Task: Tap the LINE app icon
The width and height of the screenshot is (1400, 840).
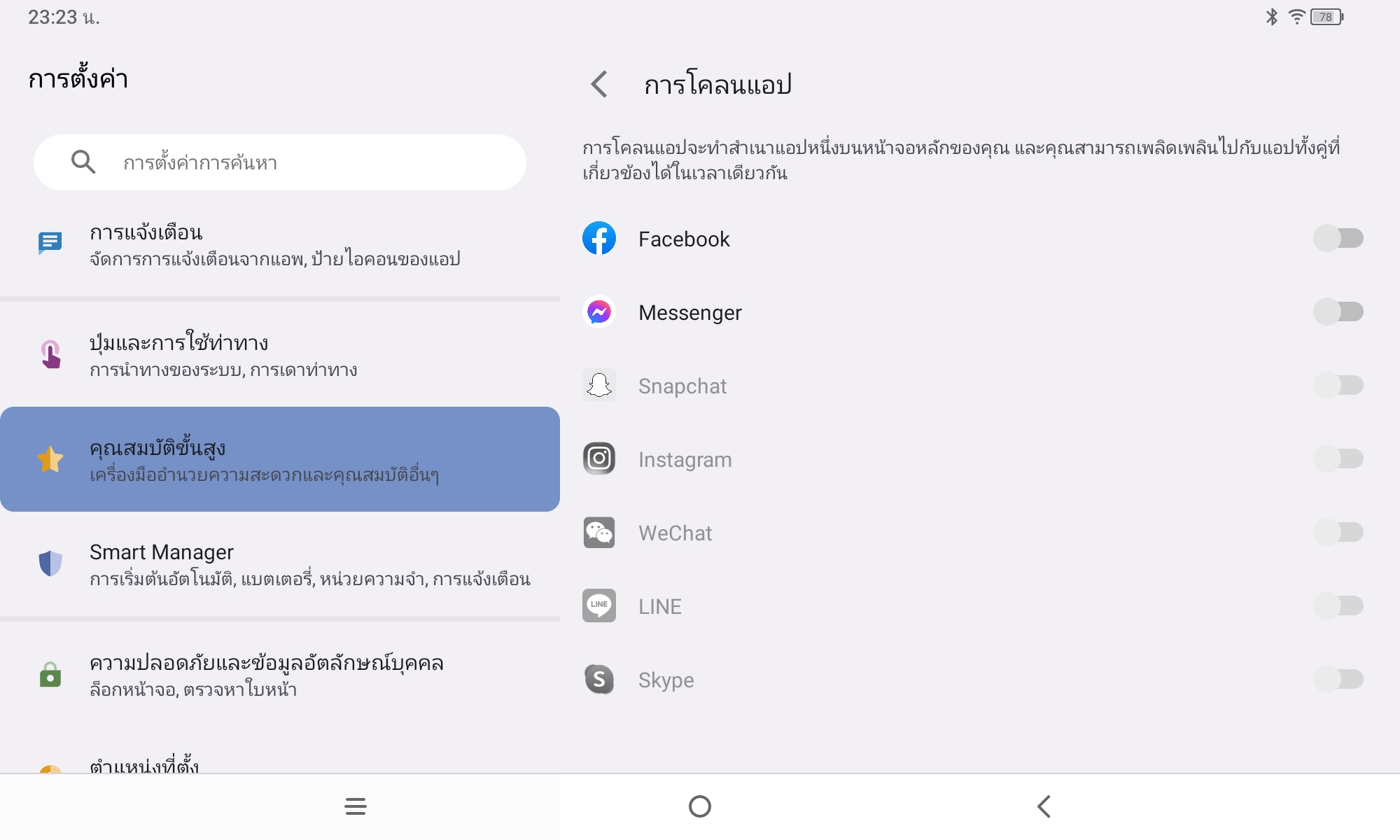Action: point(599,605)
